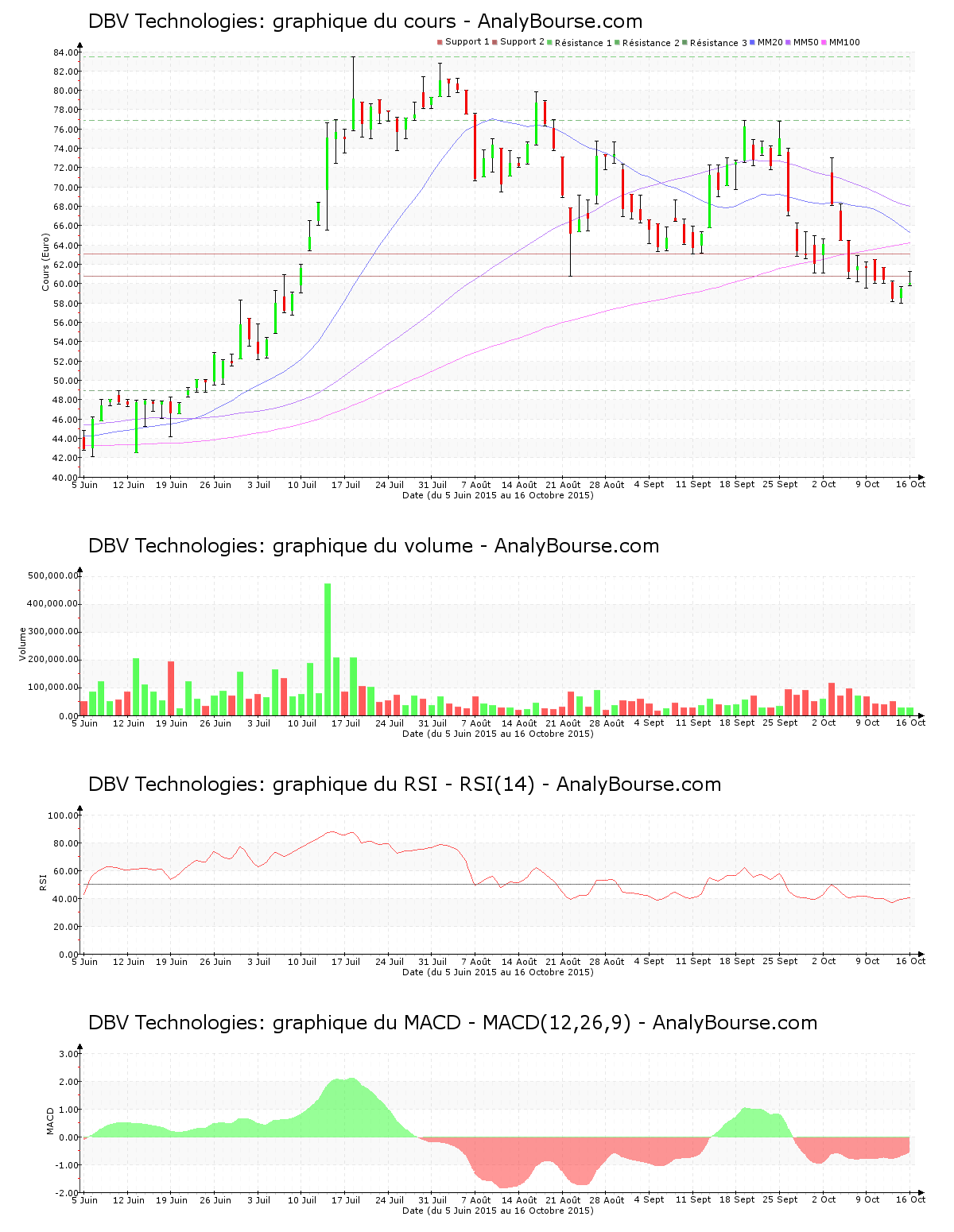954x1232 pixels.
Task: Click the date range caption under the RSI chart
Action: pos(498,972)
